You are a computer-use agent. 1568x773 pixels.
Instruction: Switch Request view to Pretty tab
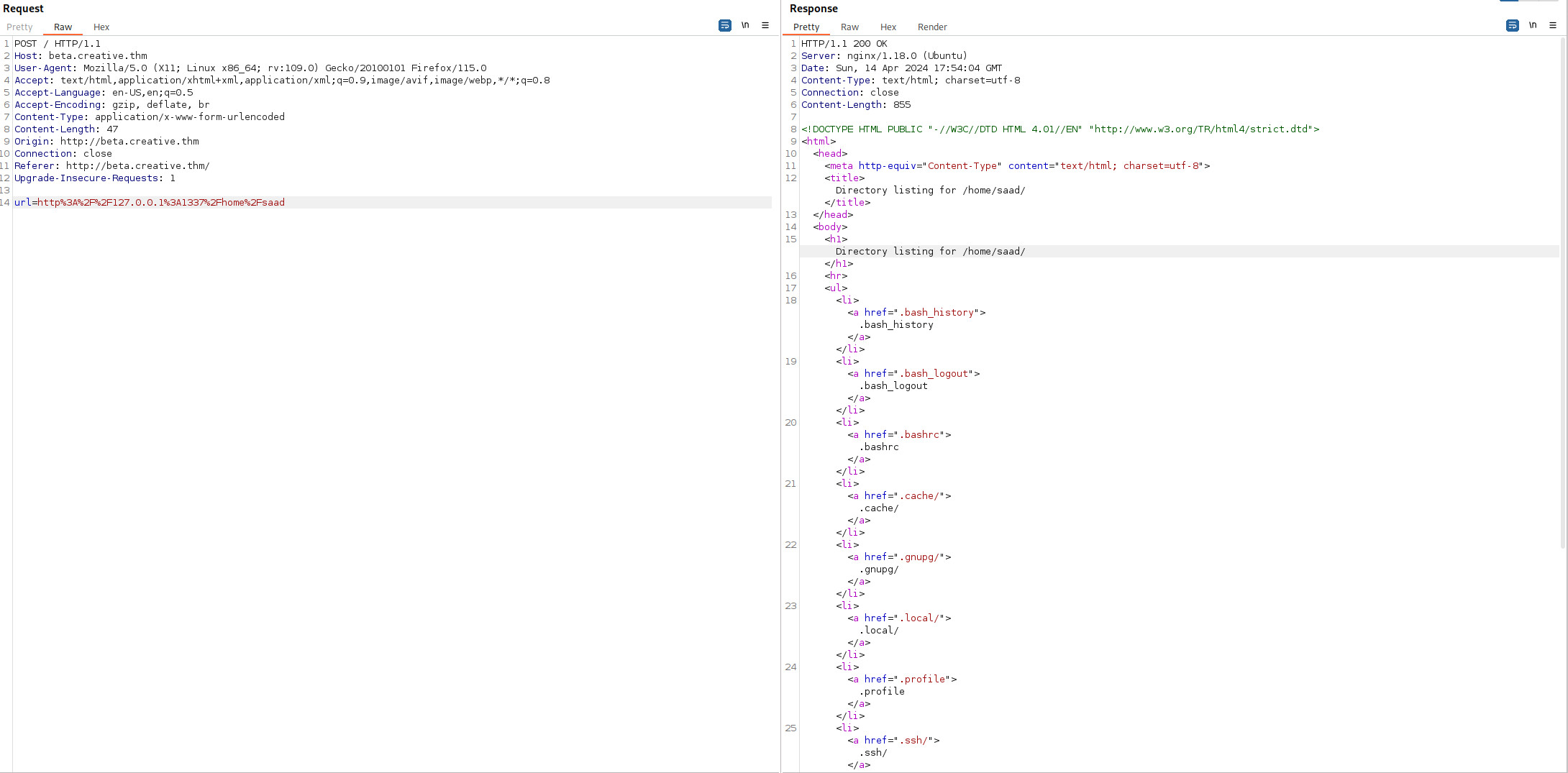tap(19, 27)
